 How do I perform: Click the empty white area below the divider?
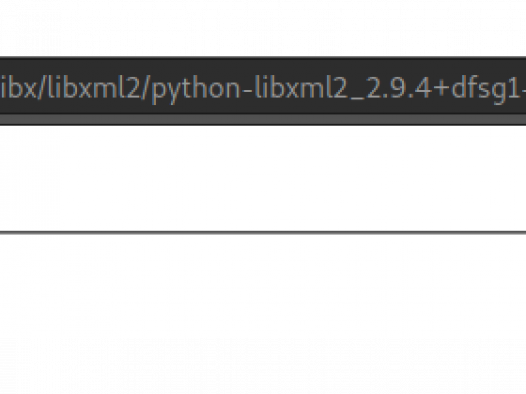point(263,285)
